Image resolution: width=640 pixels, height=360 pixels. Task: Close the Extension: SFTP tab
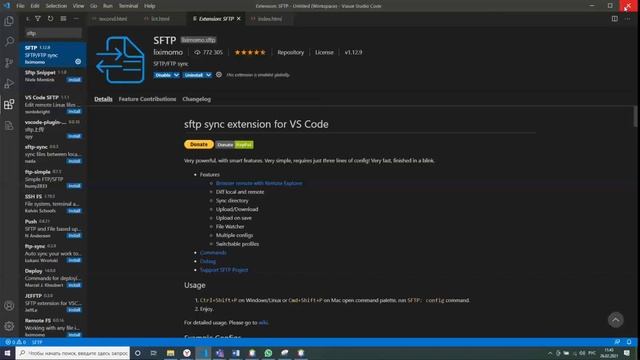click(239, 19)
